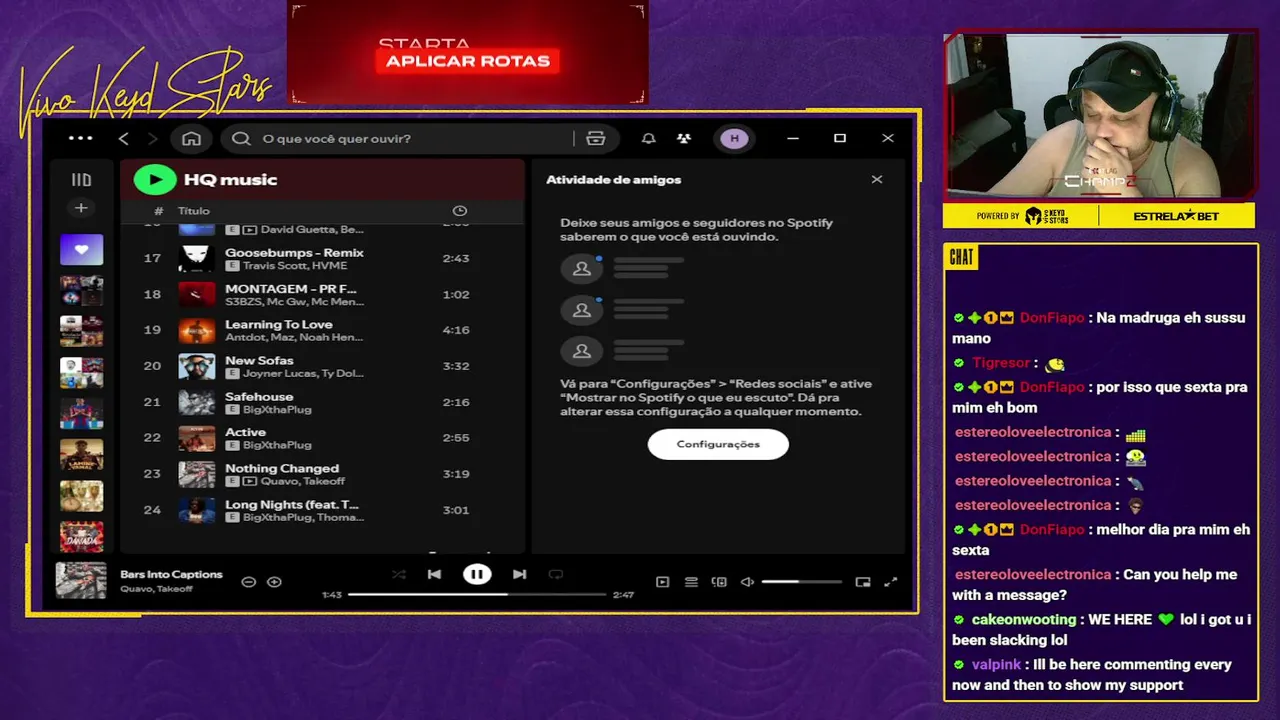The height and width of the screenshot is (720, 1280).
Task: Click valpink username in chat
Action: pos(996,665)
